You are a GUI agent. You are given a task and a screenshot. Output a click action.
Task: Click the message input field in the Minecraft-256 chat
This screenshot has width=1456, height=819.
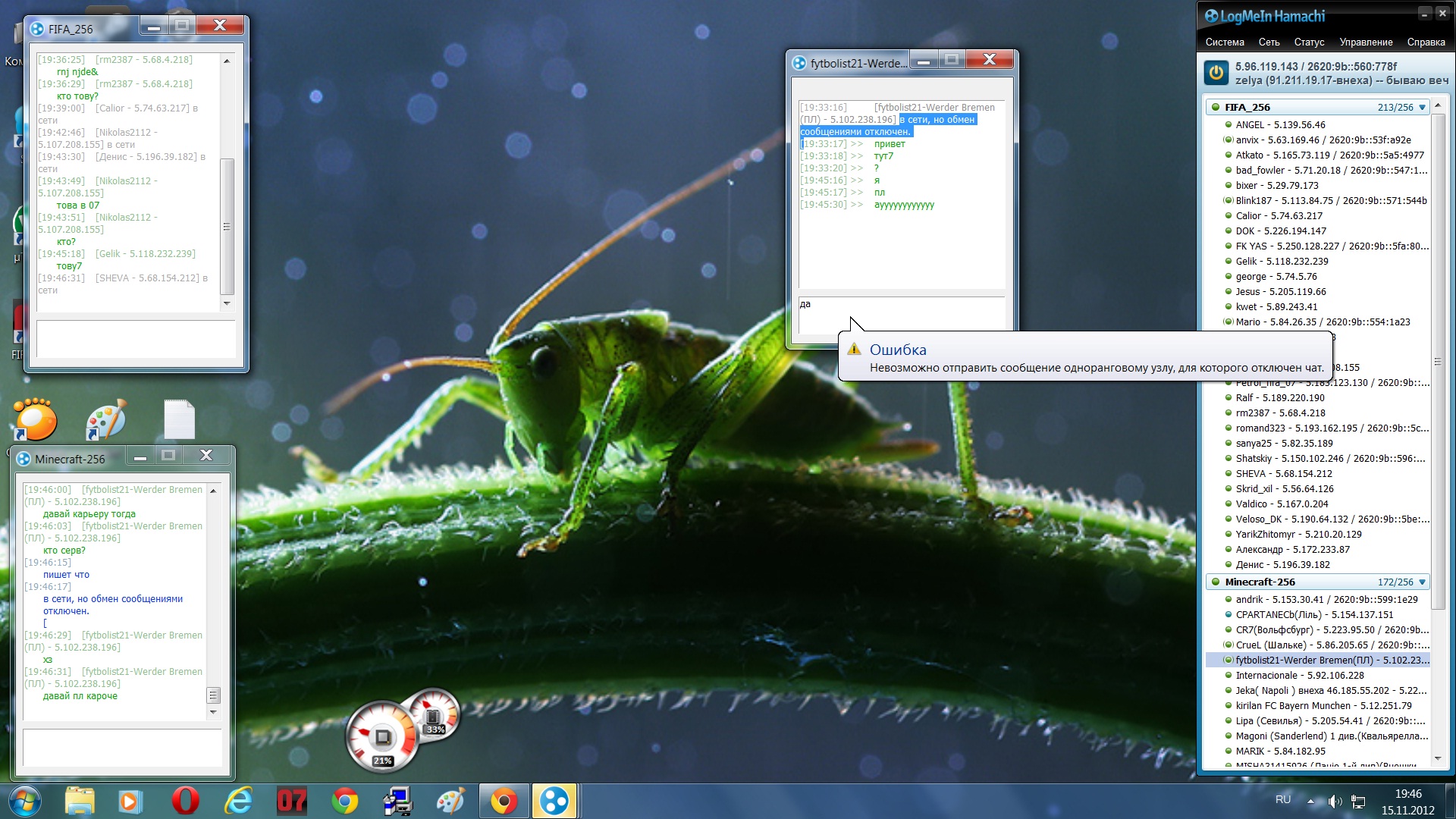click(x=123, y=747)
